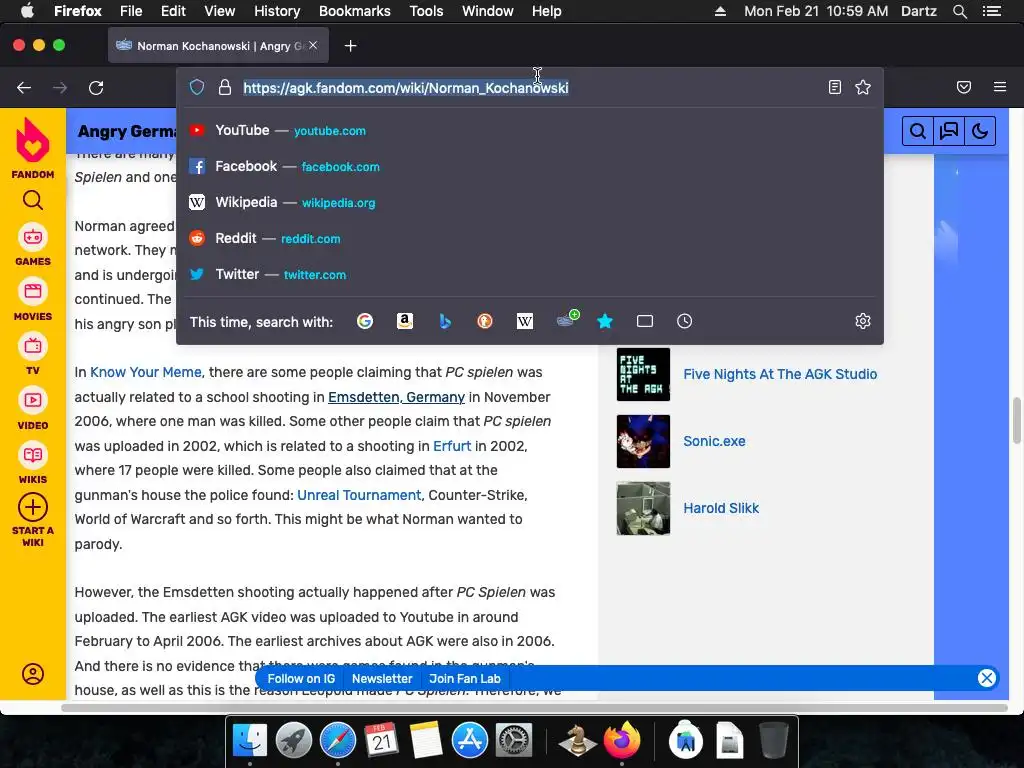The image size is (1024, 768).
Task: Close the Norman Kochanowski tab
Action: coord(313,45)
